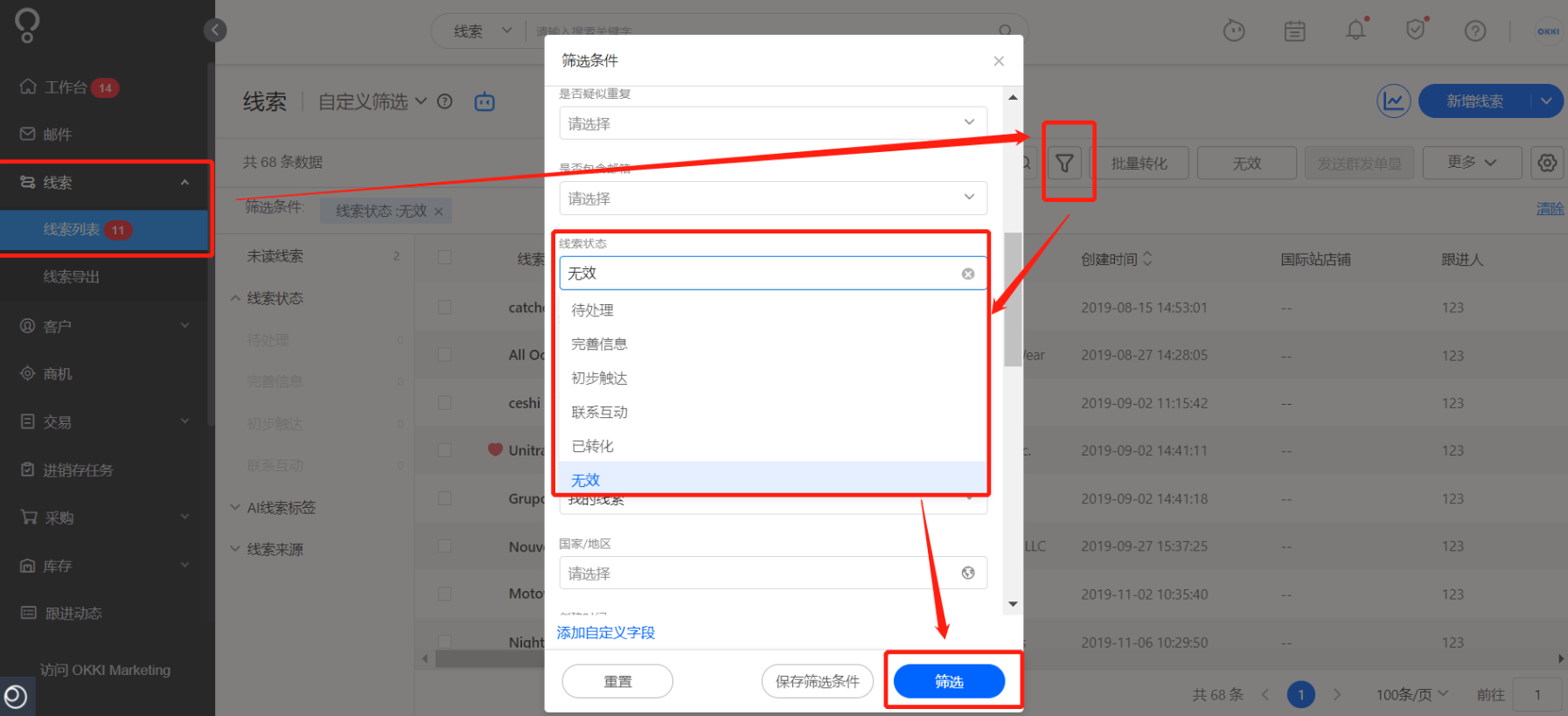Expand the 客户 sidebar section
Viewport: 1568px width, 716px height.
(x=185, y=326)
